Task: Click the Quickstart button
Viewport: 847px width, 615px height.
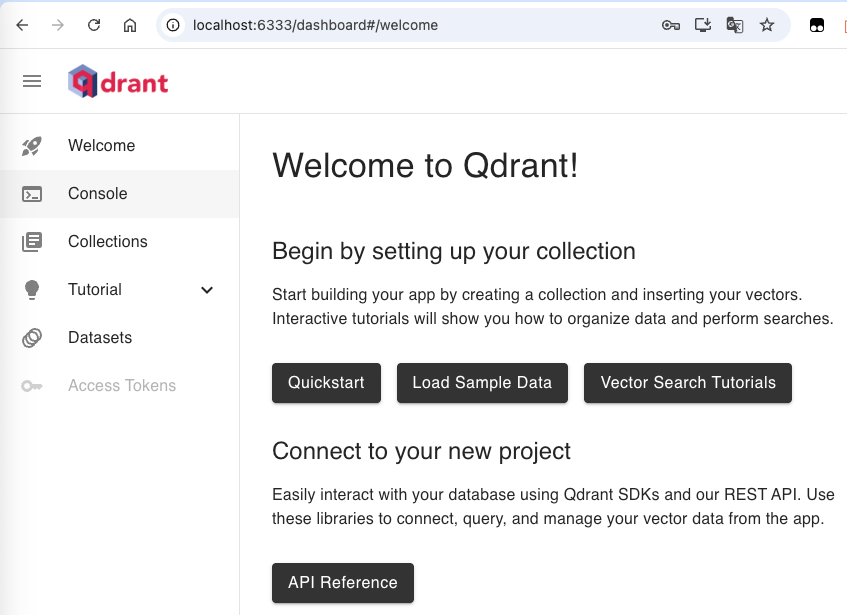Action: pyautogui.click(x=326, y=383)
